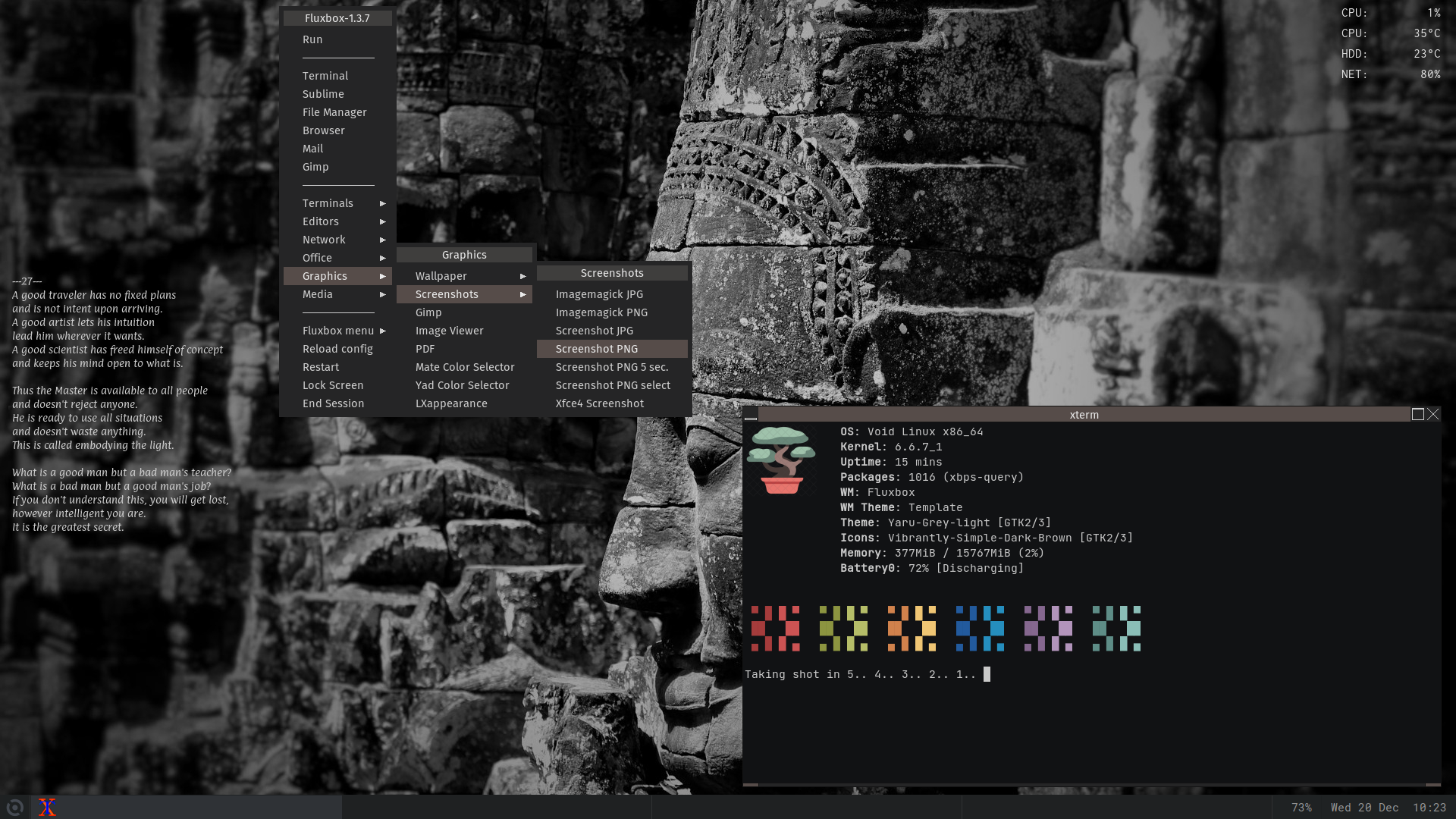Expand the Office submenu arrow
1456x819 pixels.
tap(383, 258)
